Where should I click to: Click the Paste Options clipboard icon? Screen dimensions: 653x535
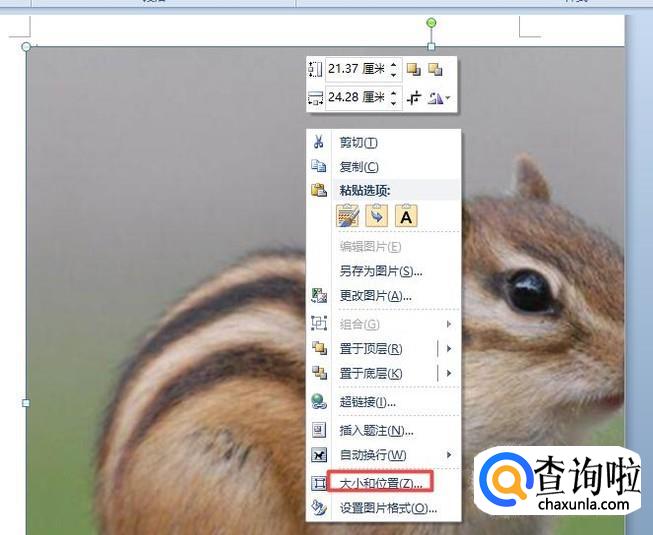click(319, 190)
